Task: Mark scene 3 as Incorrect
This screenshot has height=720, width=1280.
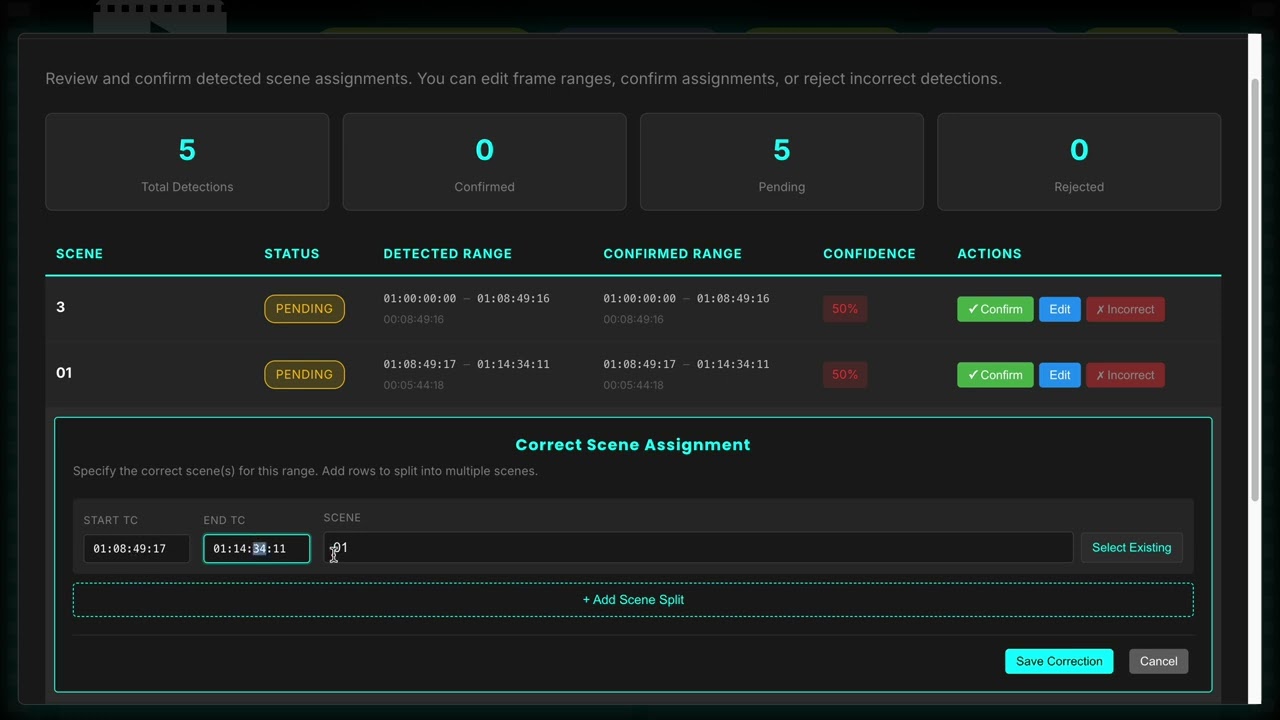Action: (x=1125, y=309)
